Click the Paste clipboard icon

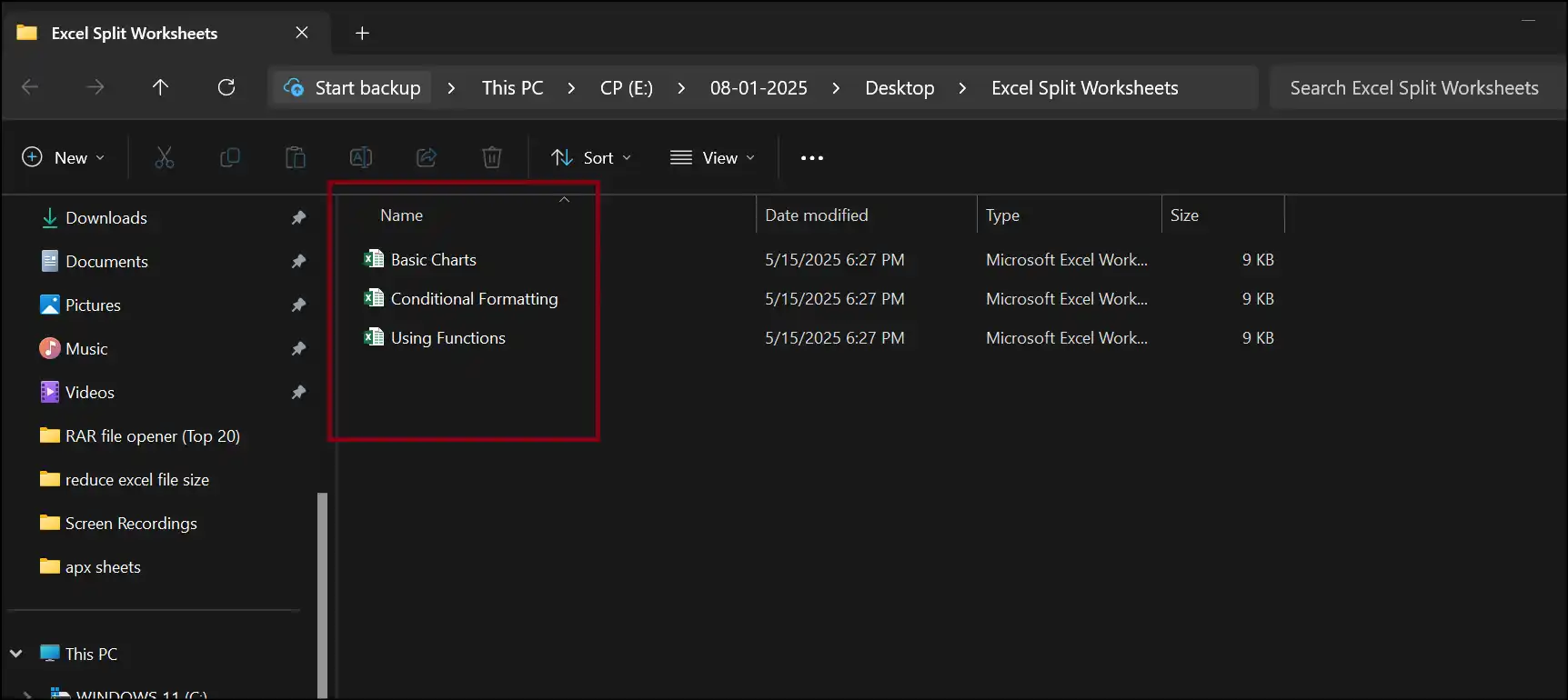coord(296,157)
